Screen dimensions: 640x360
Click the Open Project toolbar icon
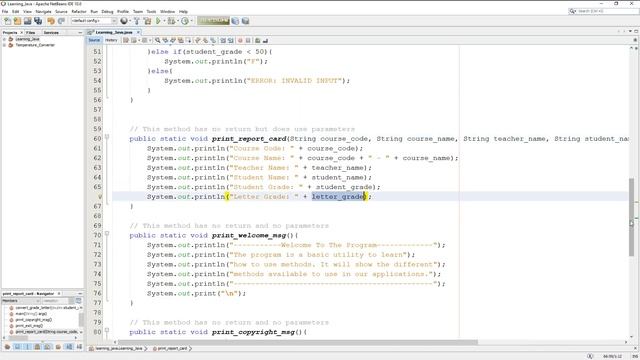pyautogui.click(x=27, y=21)
